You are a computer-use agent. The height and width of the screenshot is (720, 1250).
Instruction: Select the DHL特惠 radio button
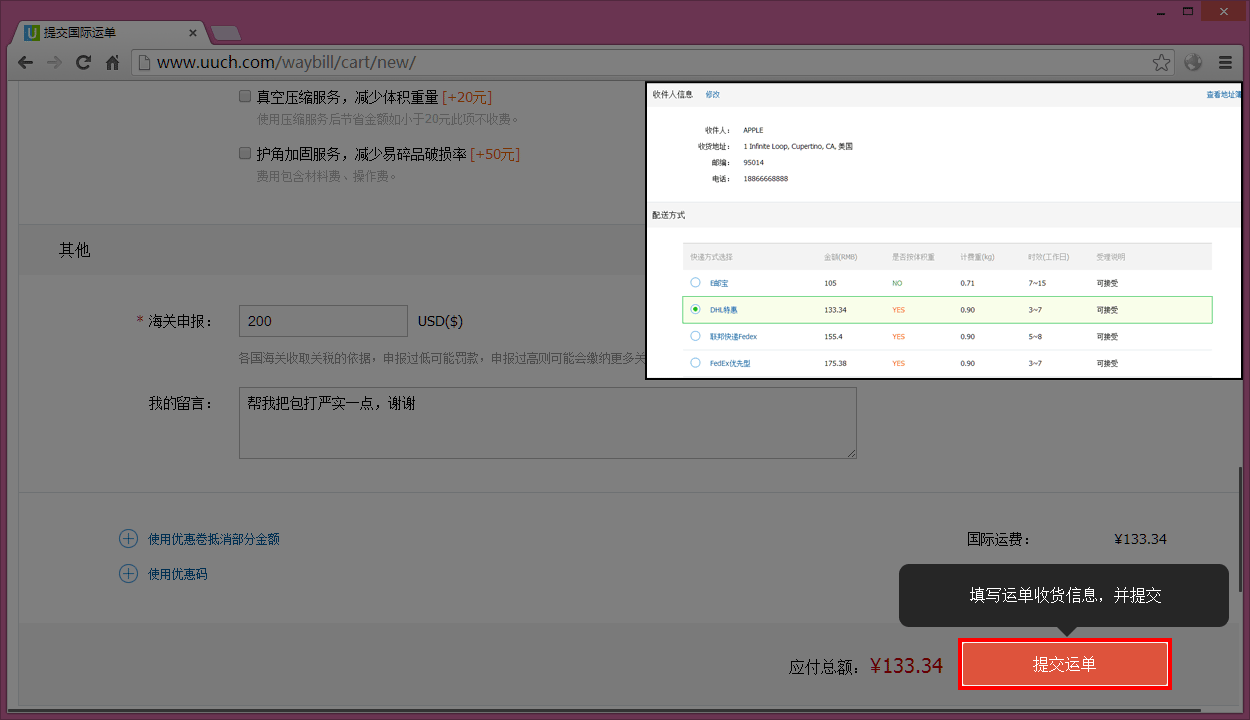(695, 310)
